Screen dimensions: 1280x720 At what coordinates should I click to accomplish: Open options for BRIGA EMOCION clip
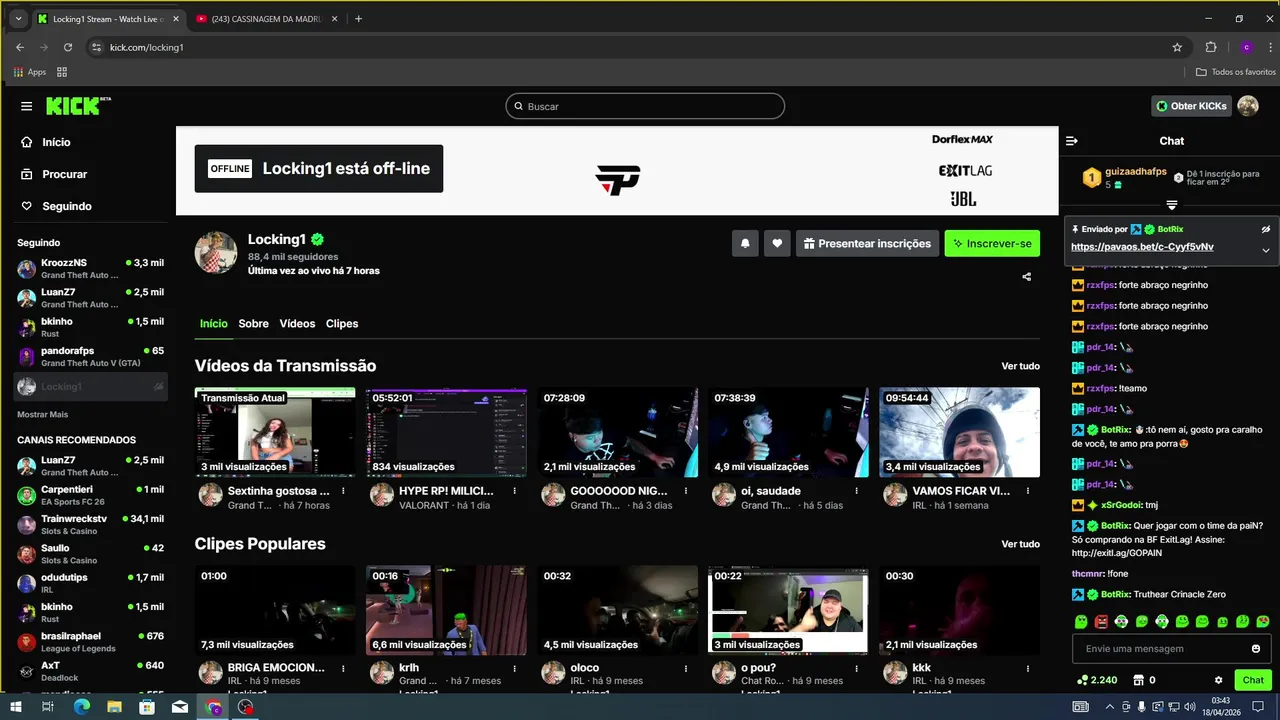coord(344,667)
